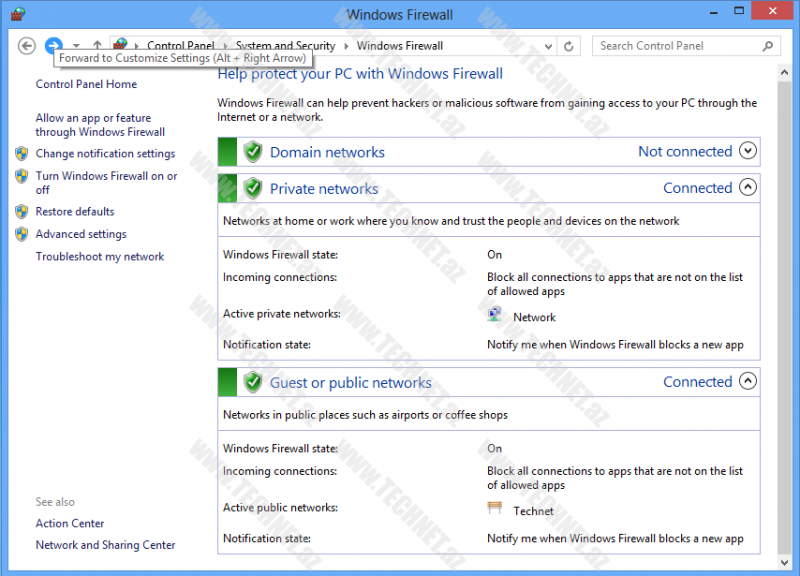Click the Refresh button in address bar

click(x=569, y=46)
